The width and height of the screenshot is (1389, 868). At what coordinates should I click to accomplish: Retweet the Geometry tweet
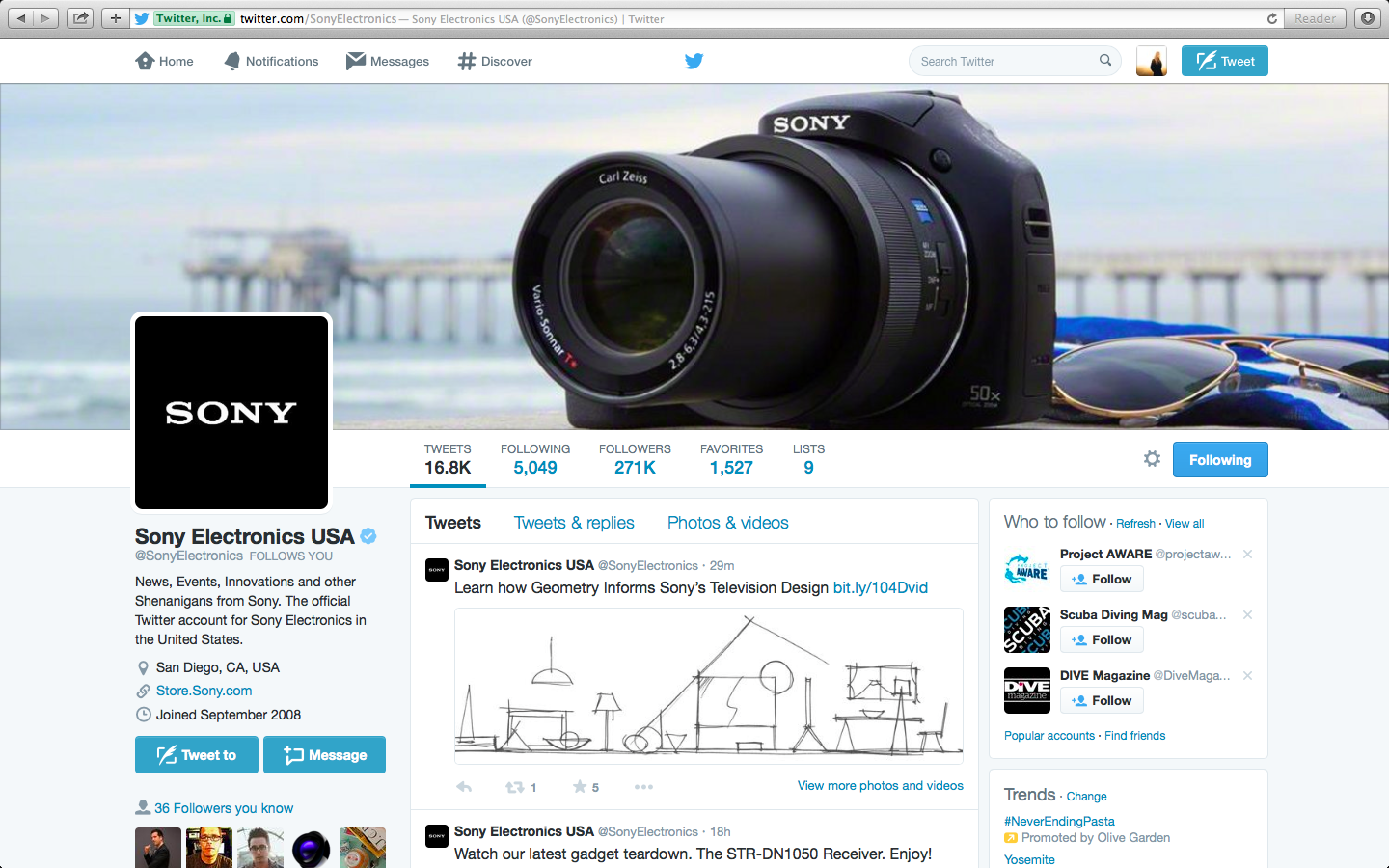[515, 787]
